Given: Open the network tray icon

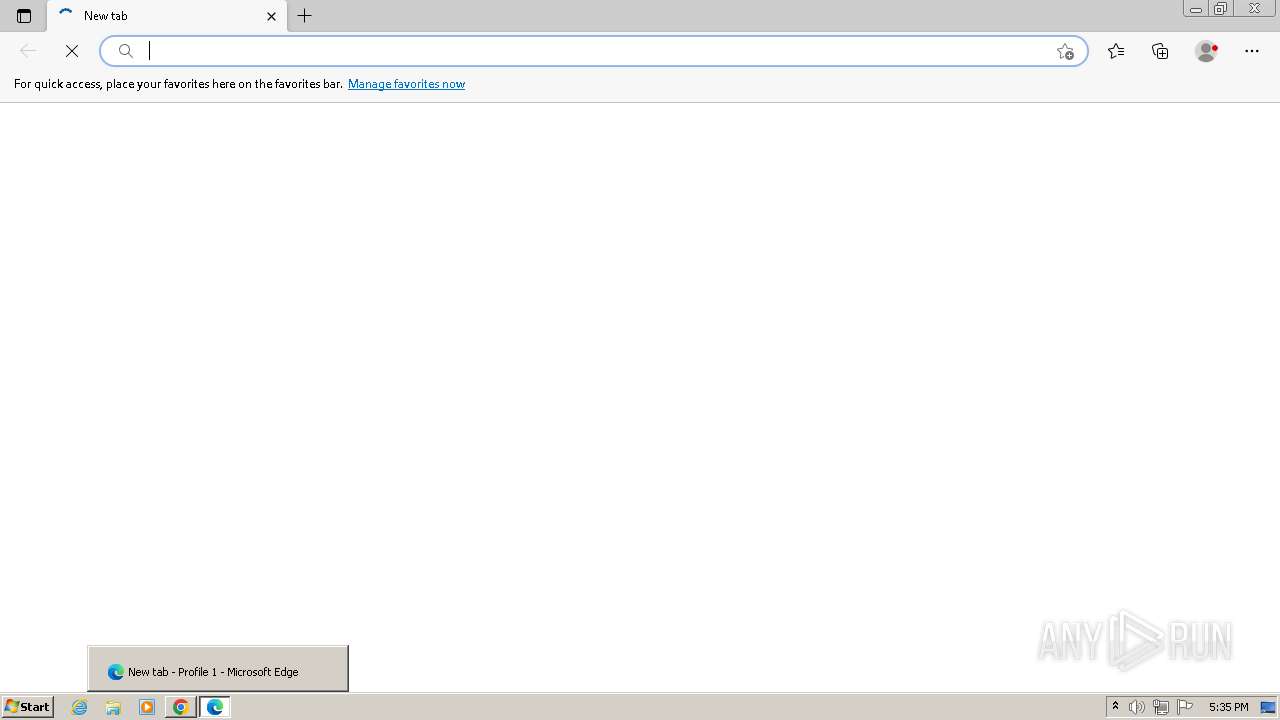Looking at the screenshot, I should [x=1161, y=707].
